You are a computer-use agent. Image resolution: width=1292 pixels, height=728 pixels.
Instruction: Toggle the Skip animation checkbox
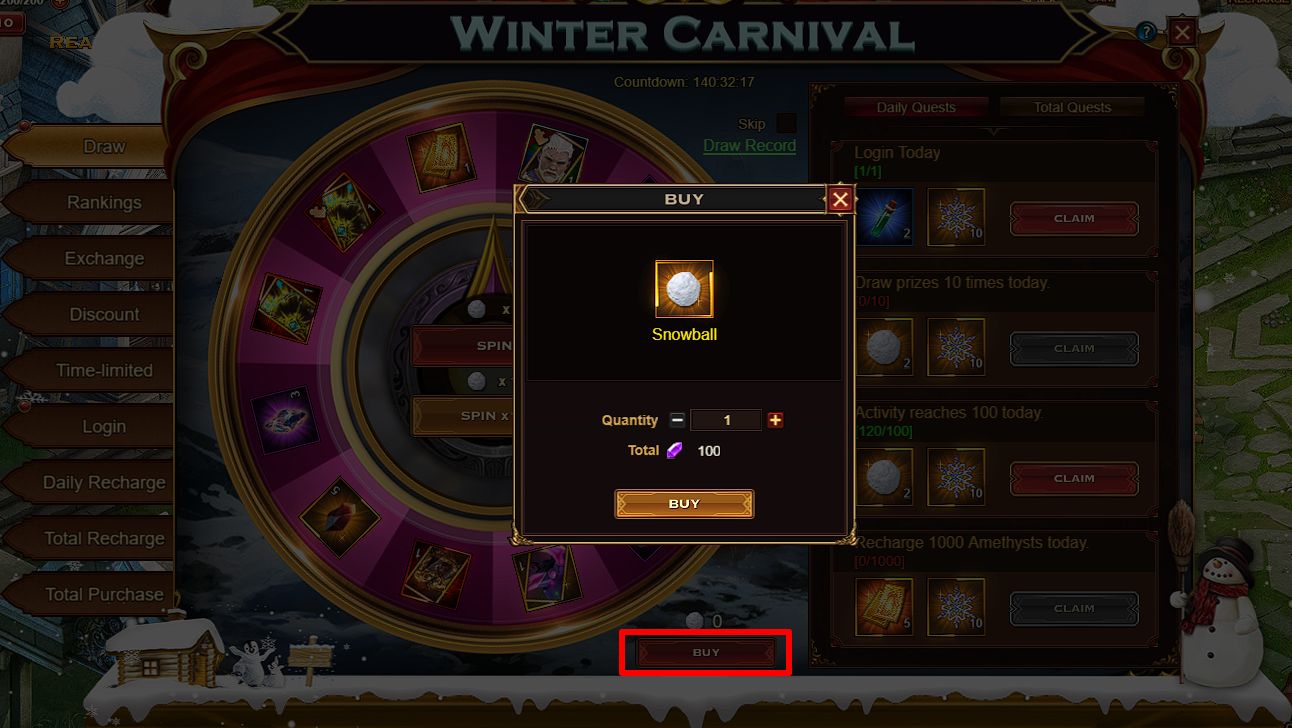click(787, 123)
